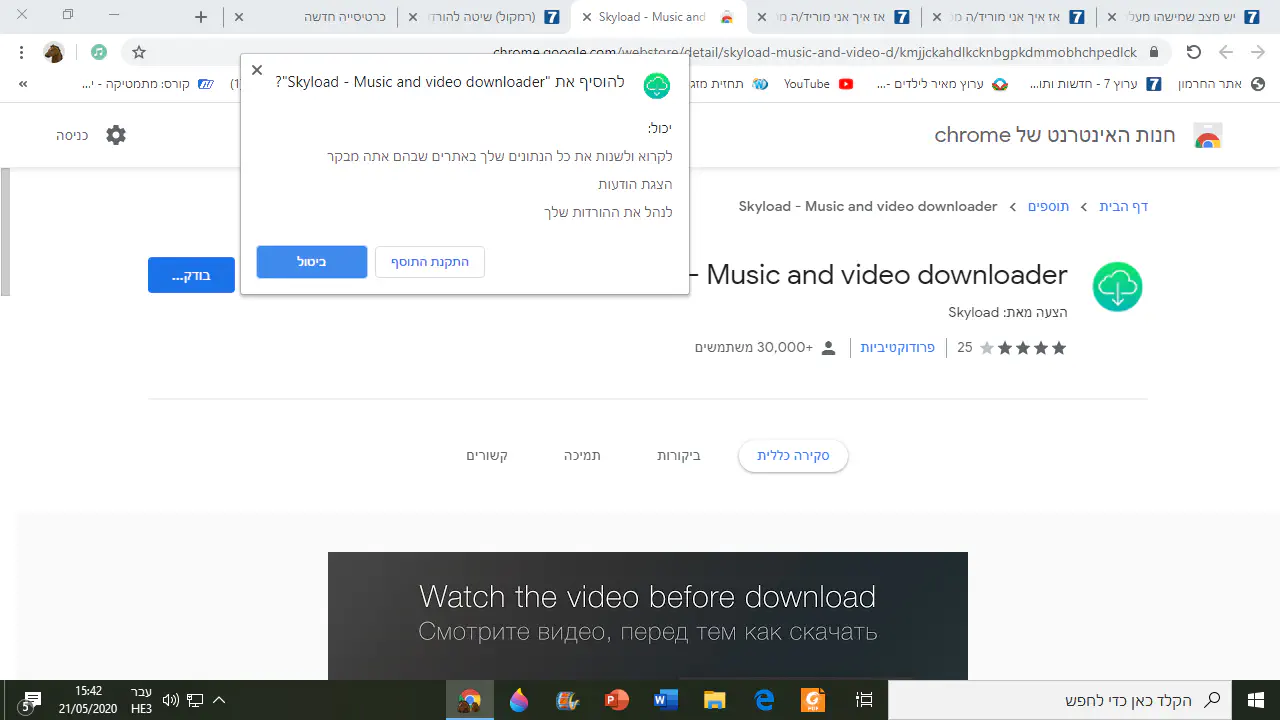Viewport: 1280px width, 720px height.
Task: Click the Productivity (פרודוקטיביות) category link
Action: 897,348
